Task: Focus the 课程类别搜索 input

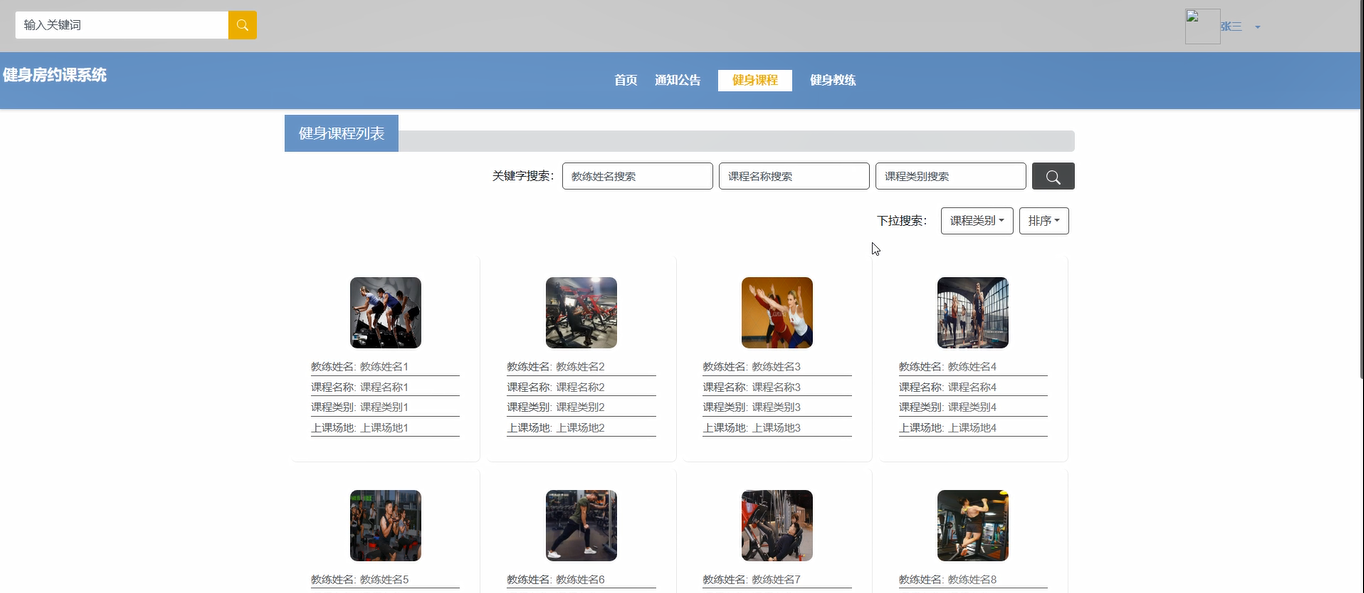Action: 951,176
